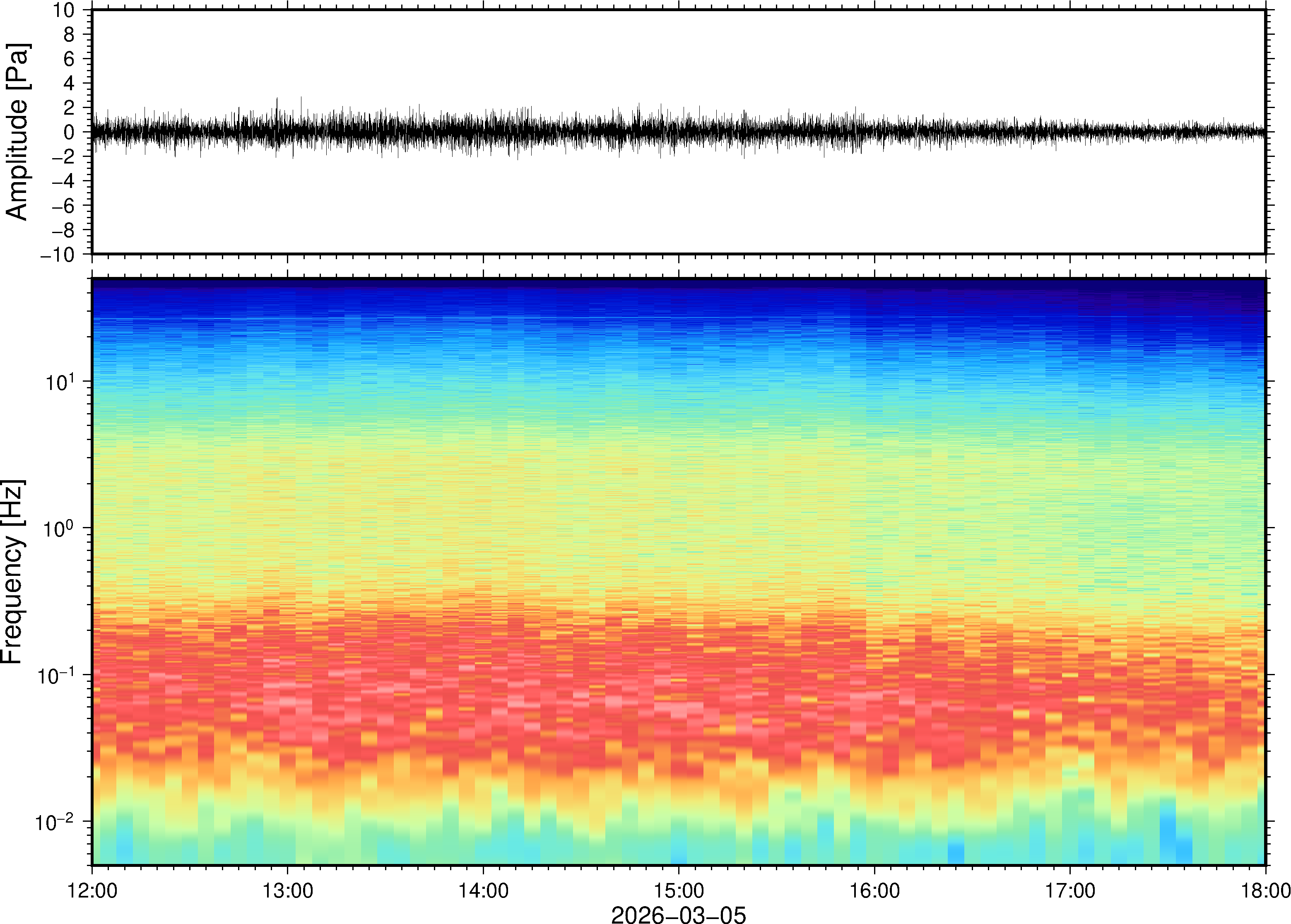
Task: Click the amplitude tick label 10
Action: [x=64, y=10]
